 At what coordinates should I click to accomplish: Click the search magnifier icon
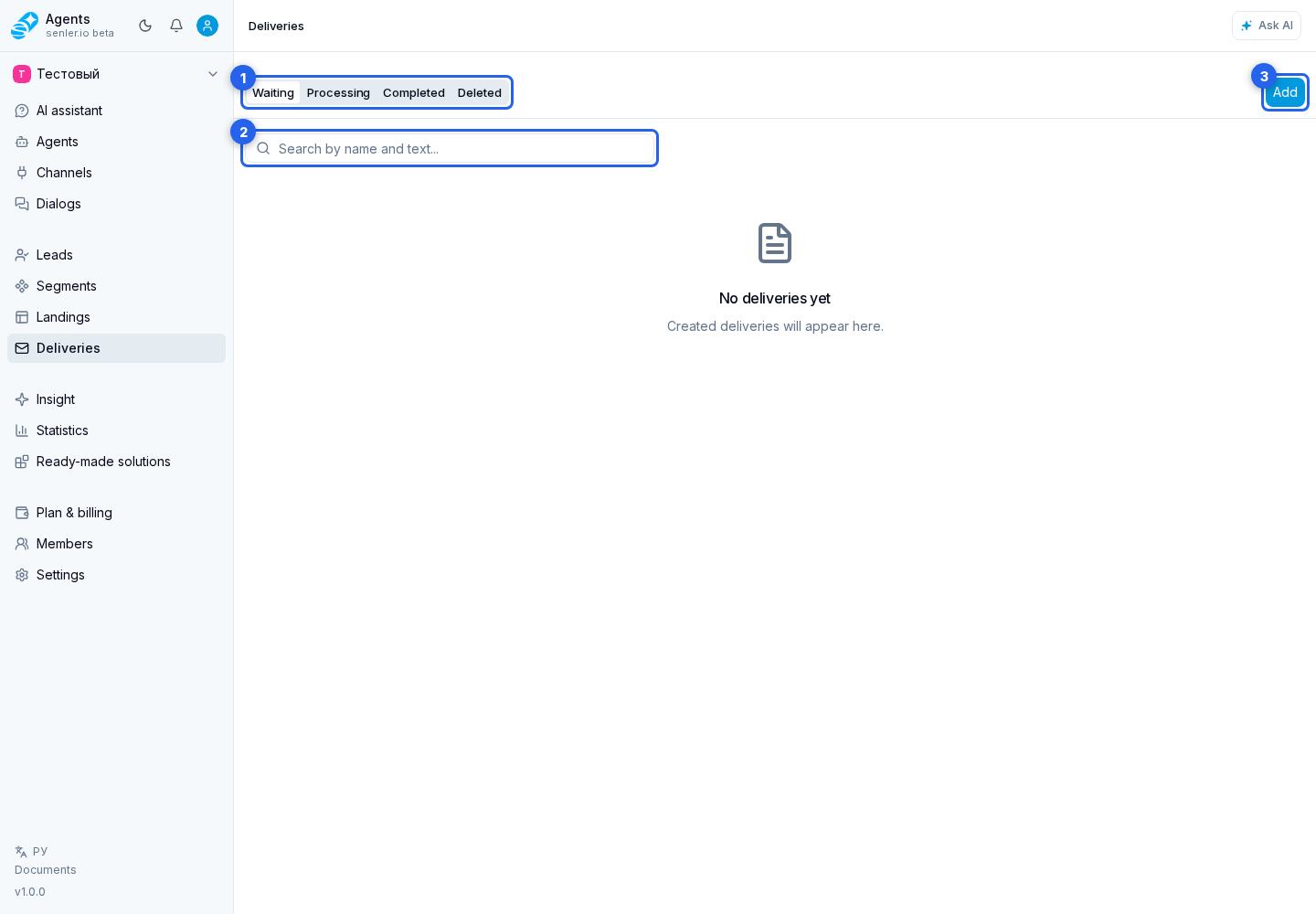click(263, 148)
